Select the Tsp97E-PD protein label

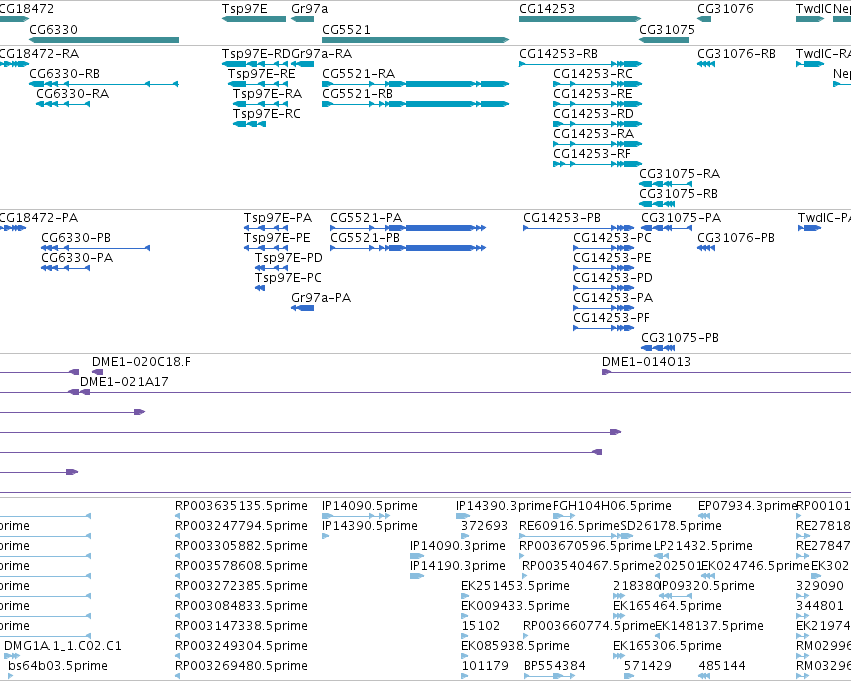[x=289, y=258]
